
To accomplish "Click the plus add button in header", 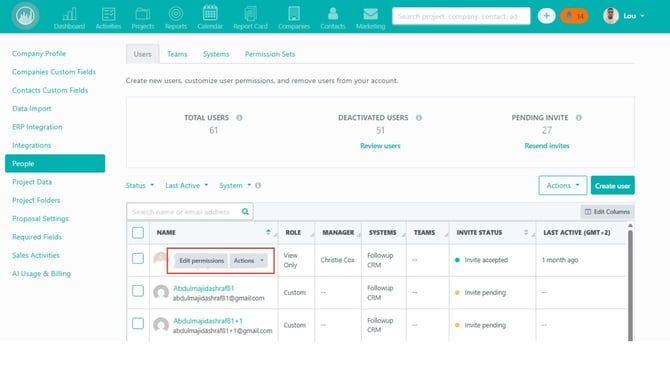I will coord(546,16).
